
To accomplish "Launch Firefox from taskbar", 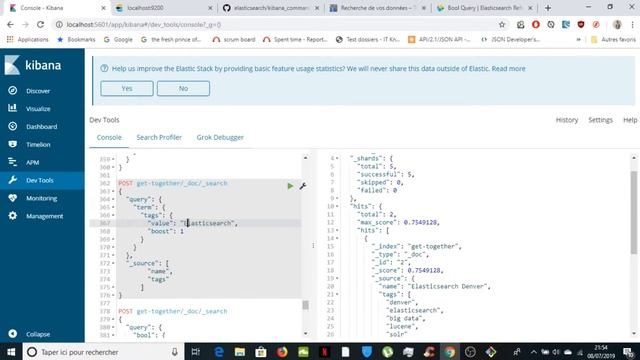I will [x=282, y=352].
